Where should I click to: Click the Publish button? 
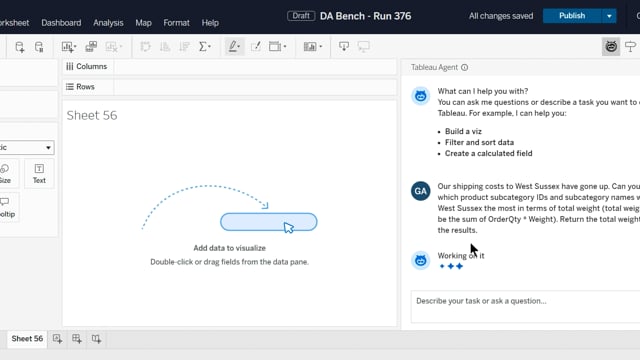coord(572,16)
